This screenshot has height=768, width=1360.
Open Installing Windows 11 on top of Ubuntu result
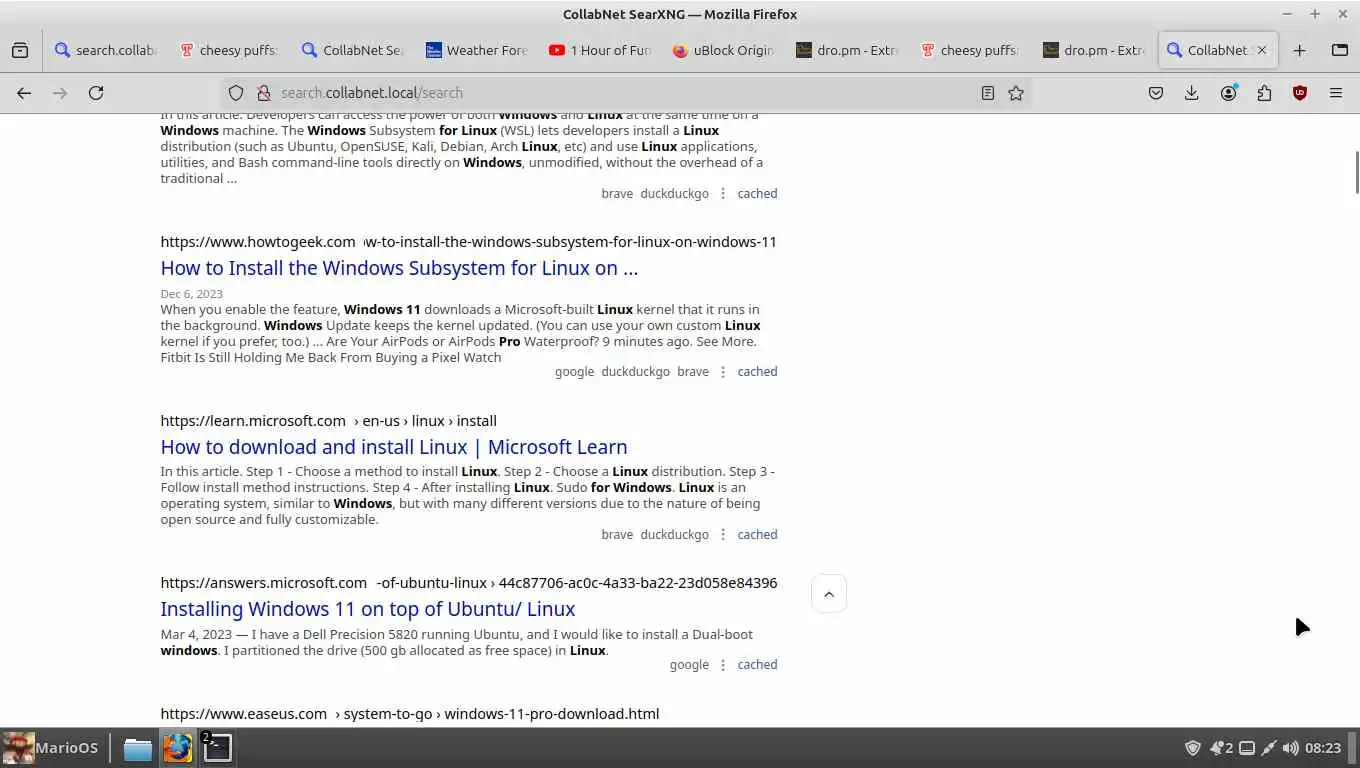(368, 609)
